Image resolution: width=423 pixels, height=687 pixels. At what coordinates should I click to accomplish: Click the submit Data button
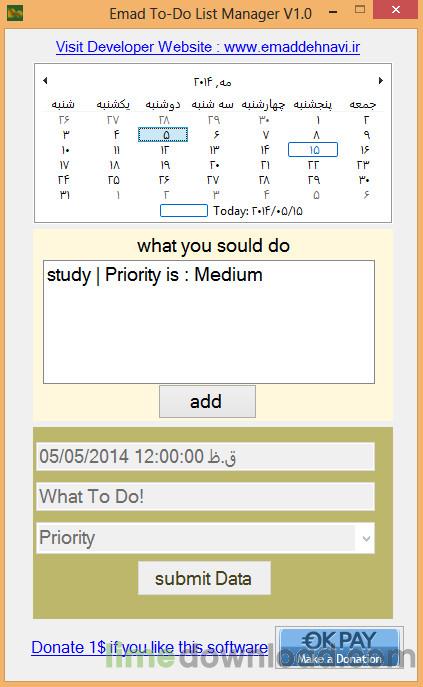click(x=204, y=578)
